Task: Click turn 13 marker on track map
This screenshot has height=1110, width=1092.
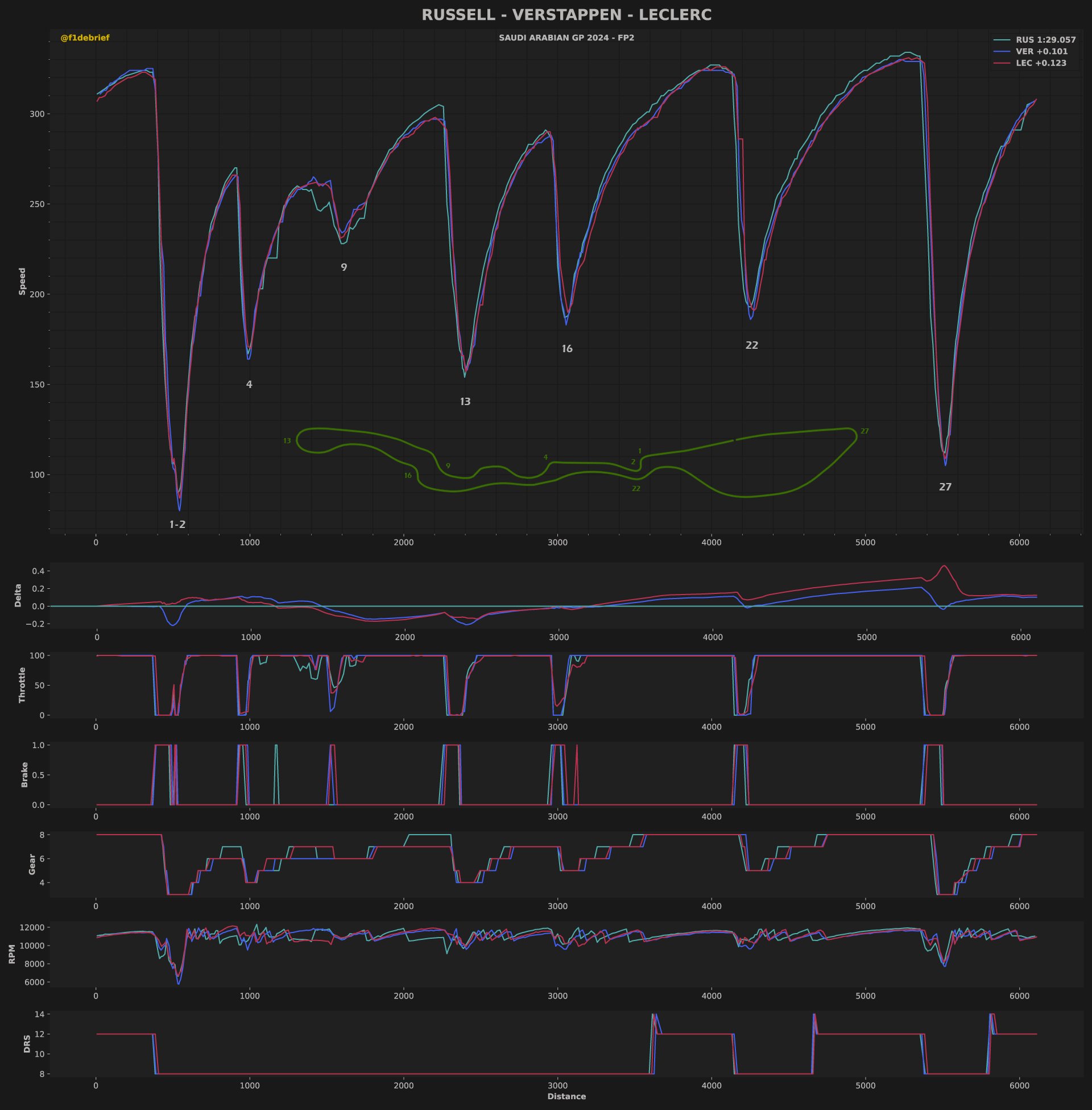Action: (287, 441)
